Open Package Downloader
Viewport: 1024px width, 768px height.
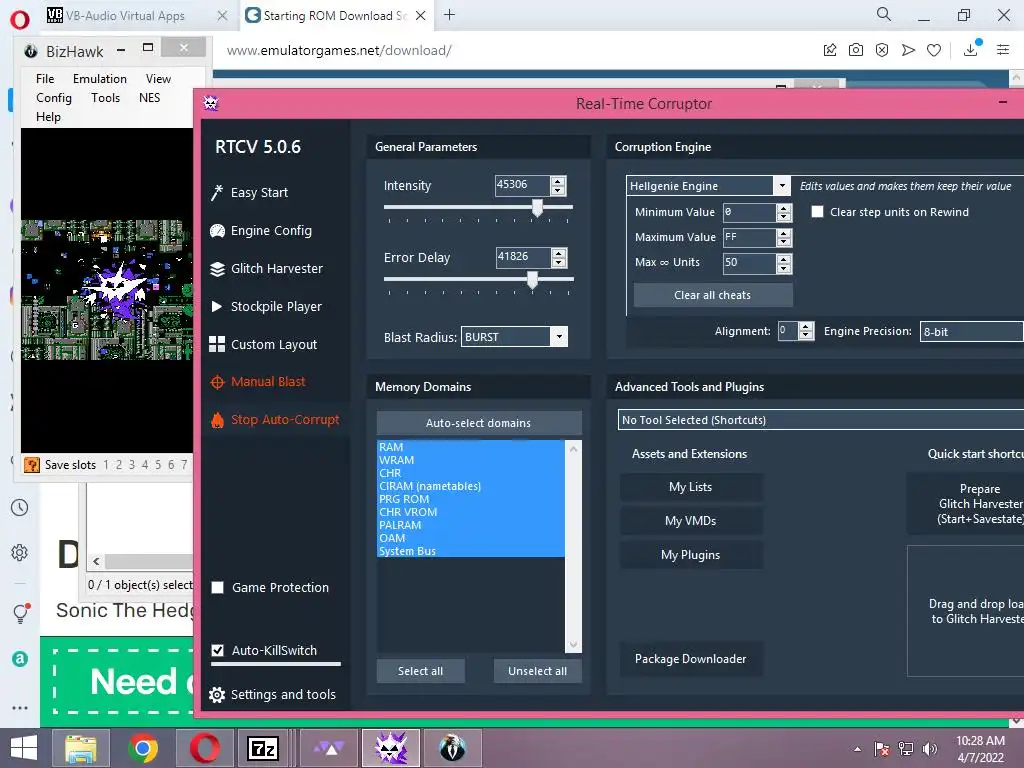690,659
